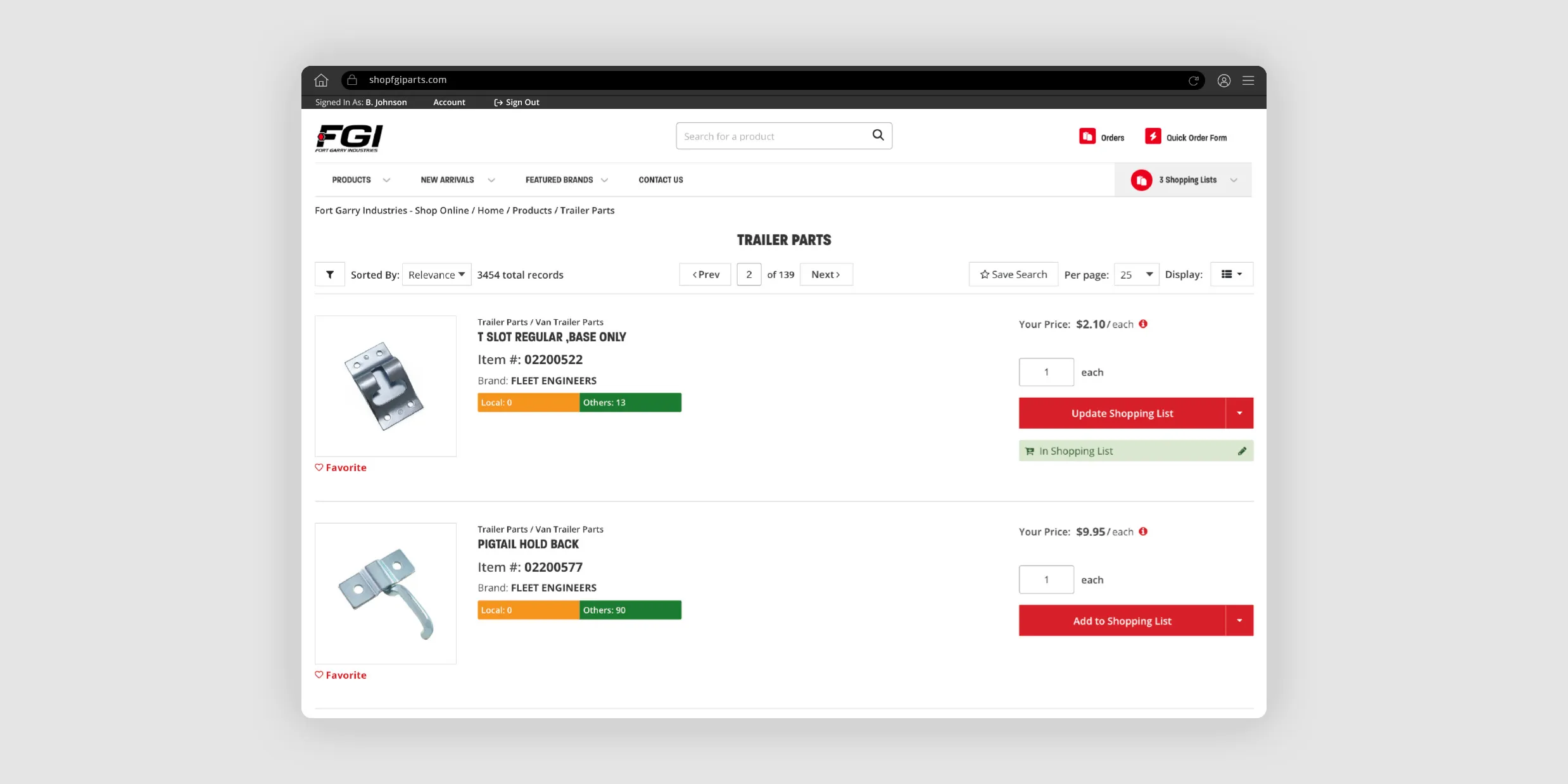Image resolution: width=1568 pixels, height=784 pixels.
Task: Go to previous page with Prev
Action: click(705, 274)
